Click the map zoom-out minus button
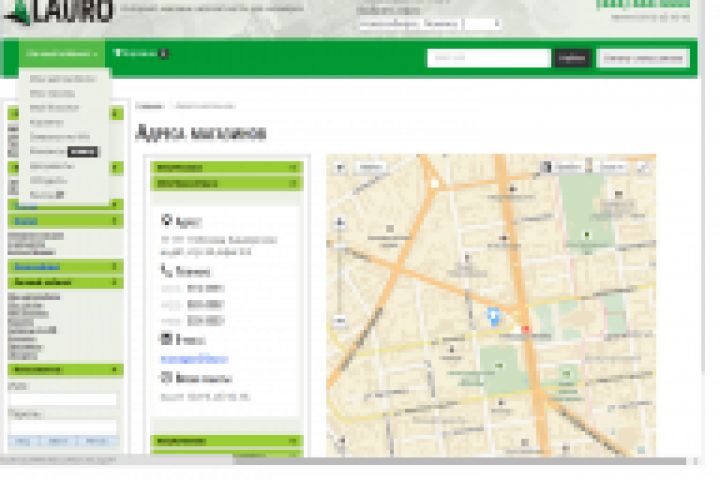The width and height of the screenshot is (720, 480). [x=340, y=320]
